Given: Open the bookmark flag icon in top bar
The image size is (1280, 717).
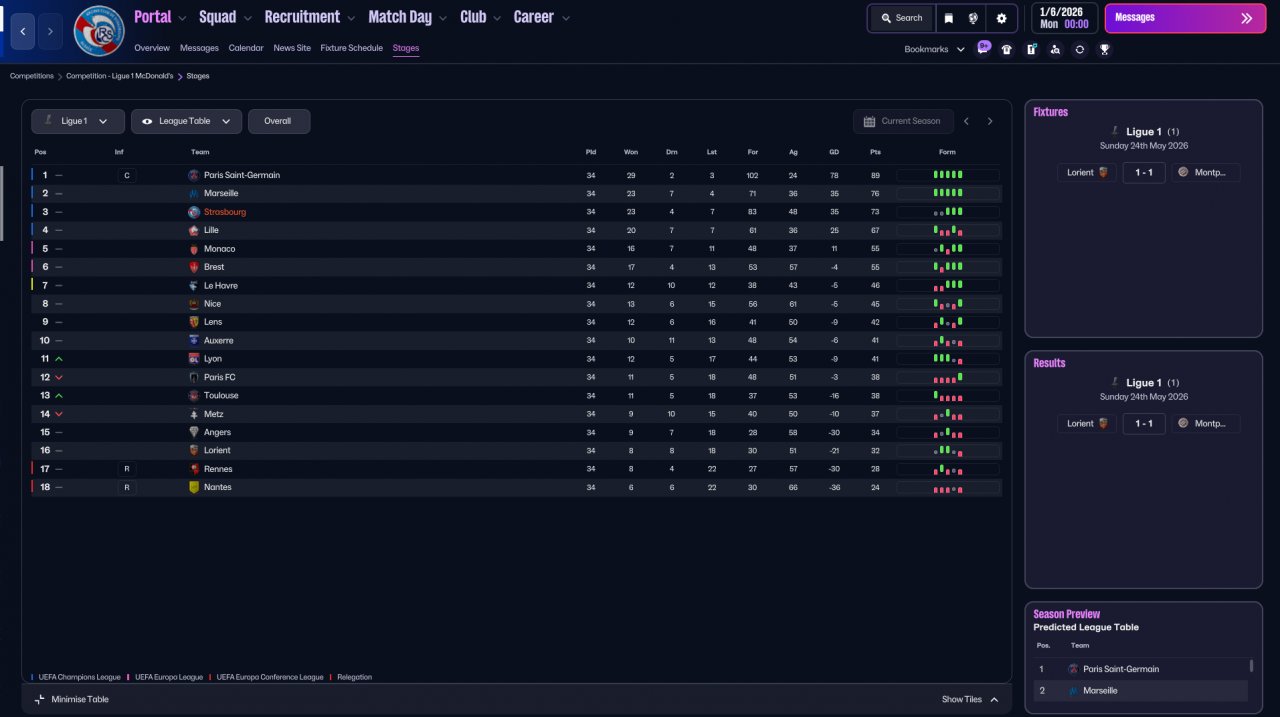Looking at the screenshot, I should click(x=949, y=18).
